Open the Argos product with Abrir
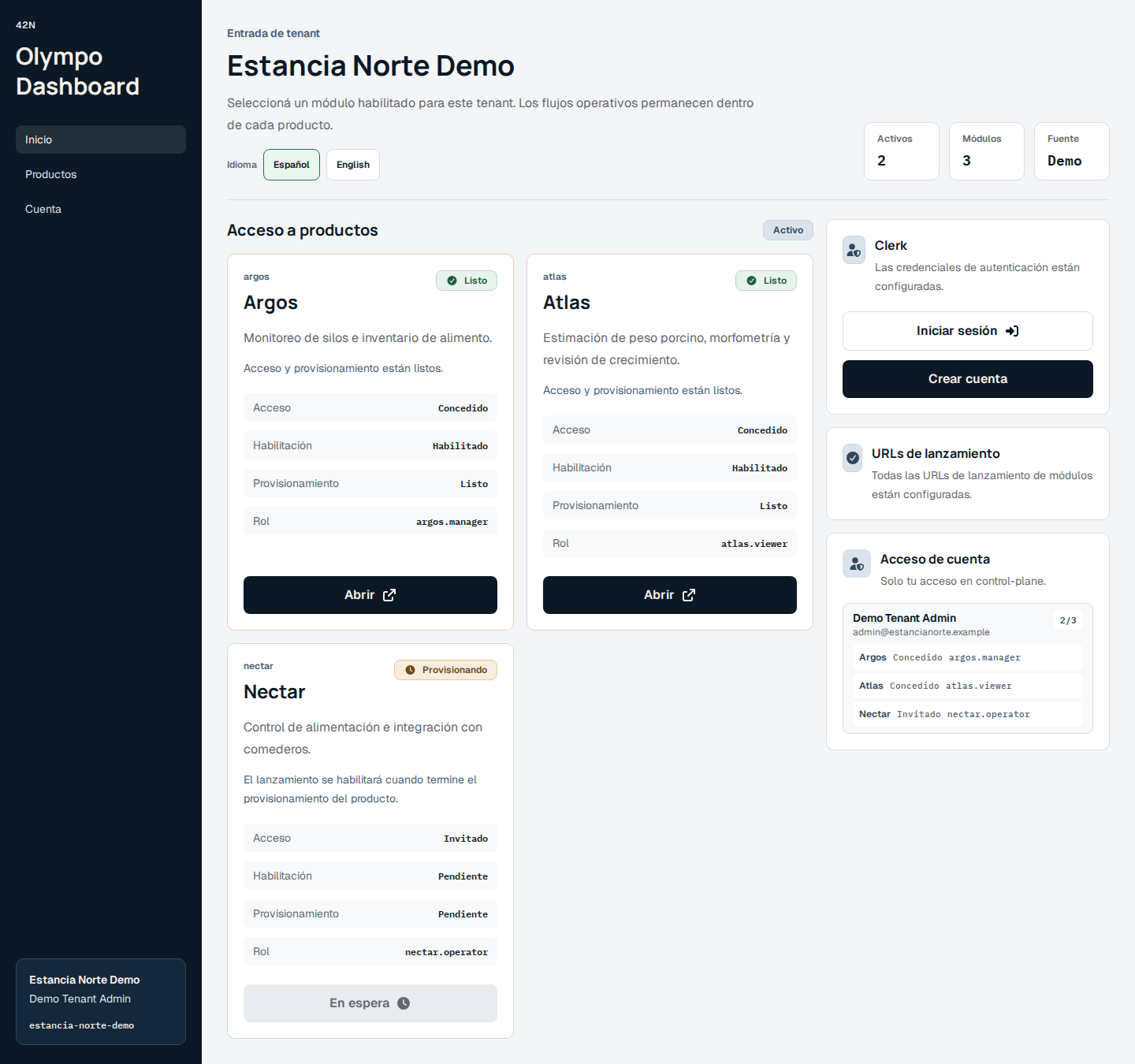The height and width of the screenshot is (1064, 1135). [x=370, y=595]
